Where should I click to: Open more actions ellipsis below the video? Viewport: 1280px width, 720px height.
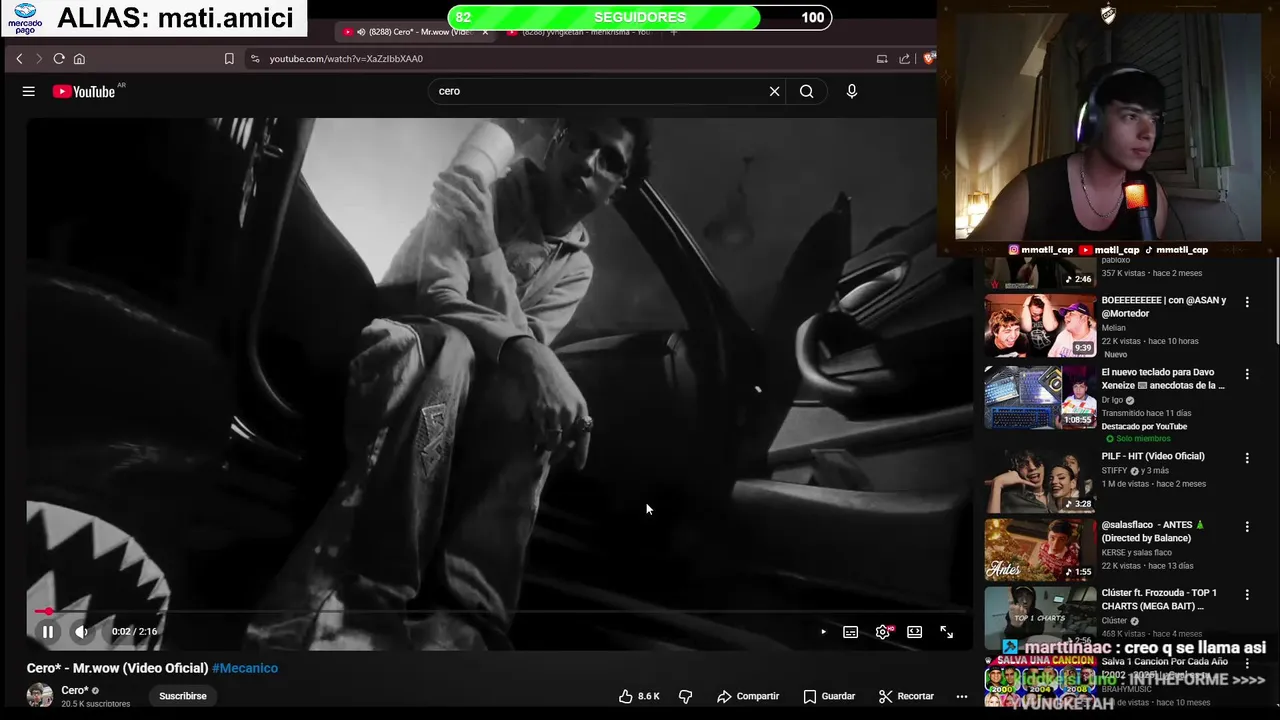(x=962, y=696)
